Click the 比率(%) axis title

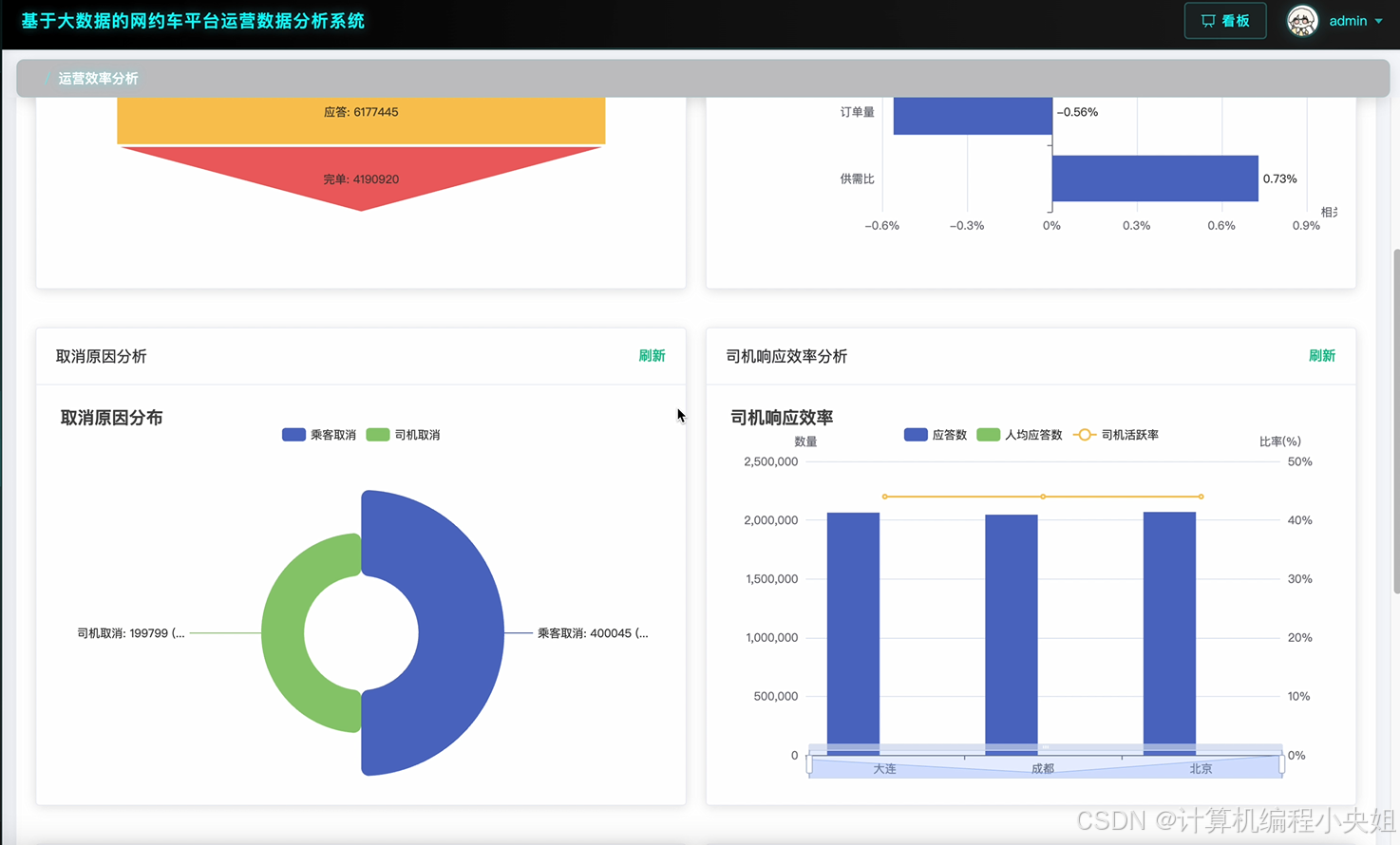tap(1279, 441)
